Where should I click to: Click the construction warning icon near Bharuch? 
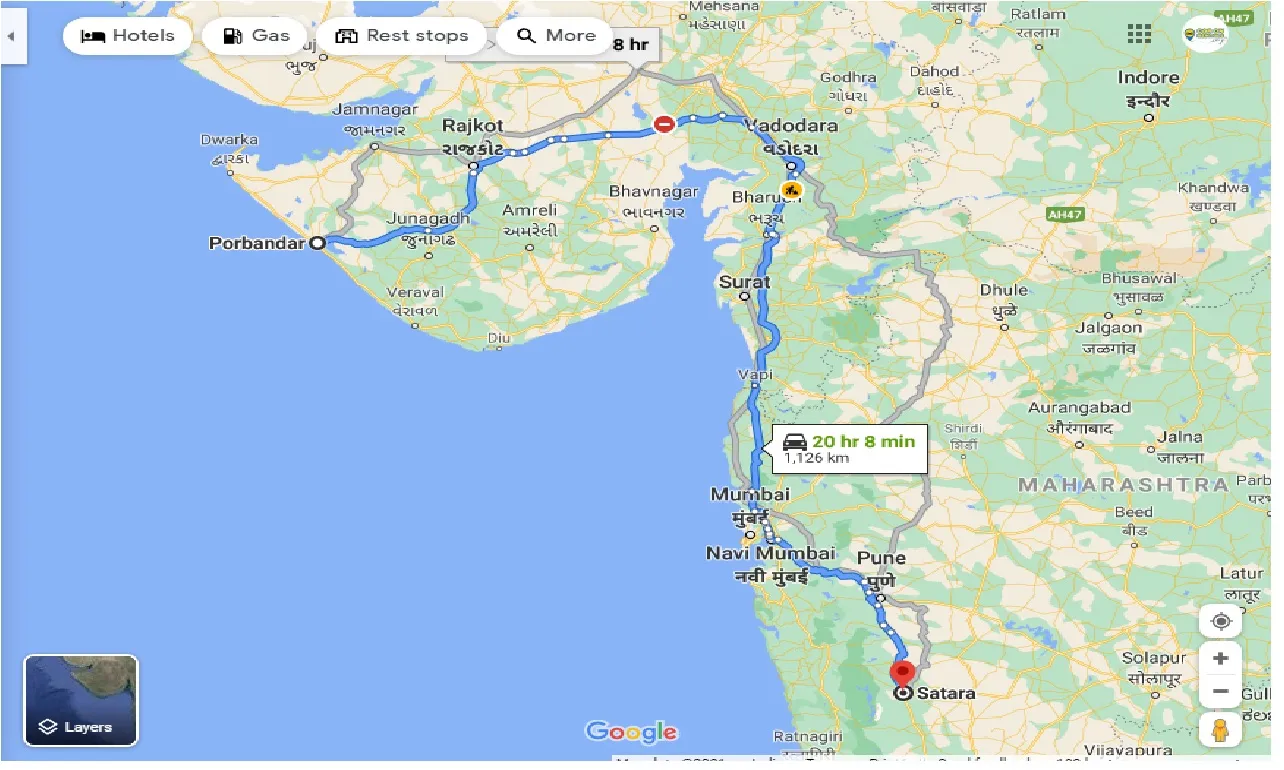click(792, 188)
